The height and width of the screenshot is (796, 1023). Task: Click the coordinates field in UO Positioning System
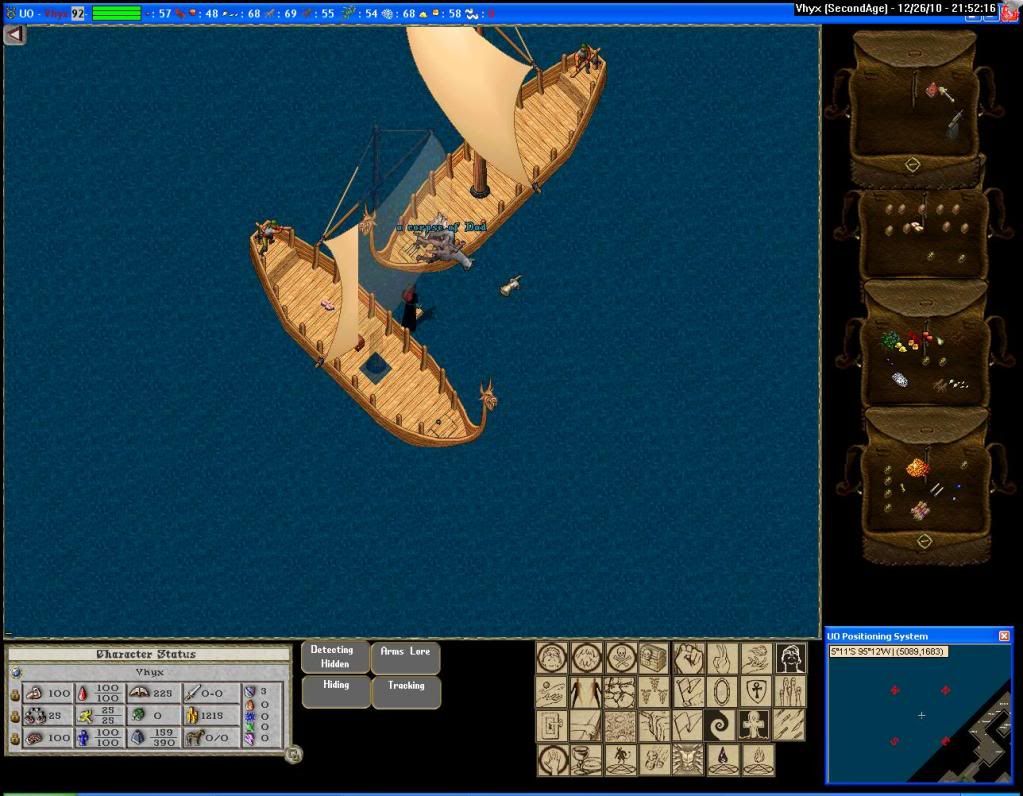point(888,651)
